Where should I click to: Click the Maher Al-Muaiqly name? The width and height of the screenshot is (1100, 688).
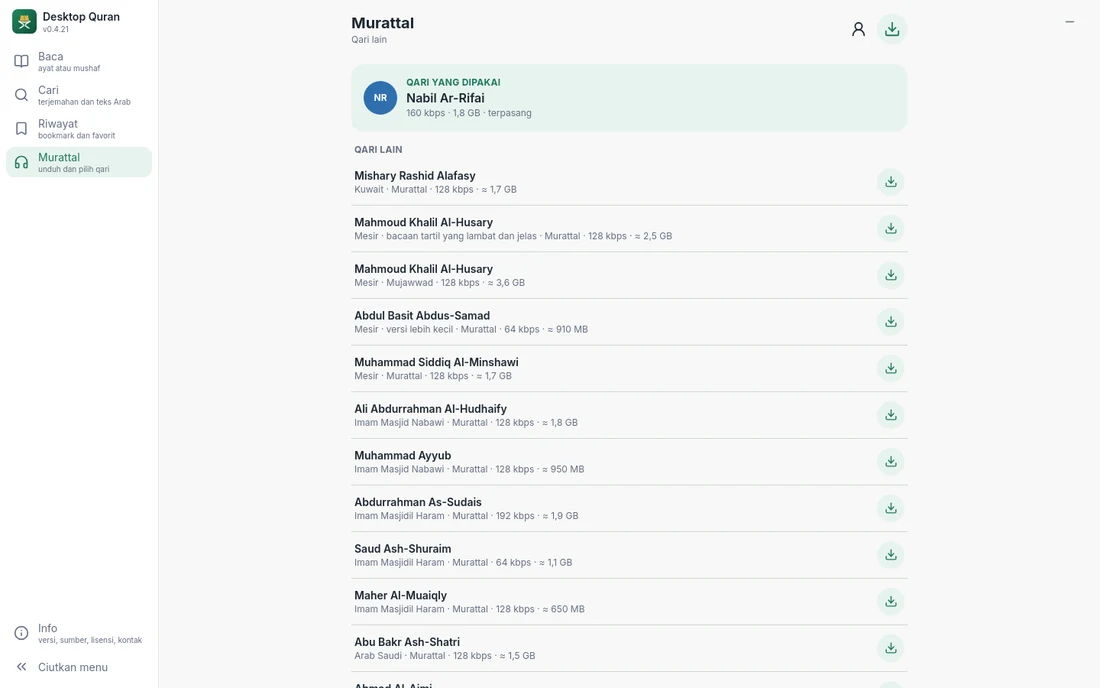400,595
